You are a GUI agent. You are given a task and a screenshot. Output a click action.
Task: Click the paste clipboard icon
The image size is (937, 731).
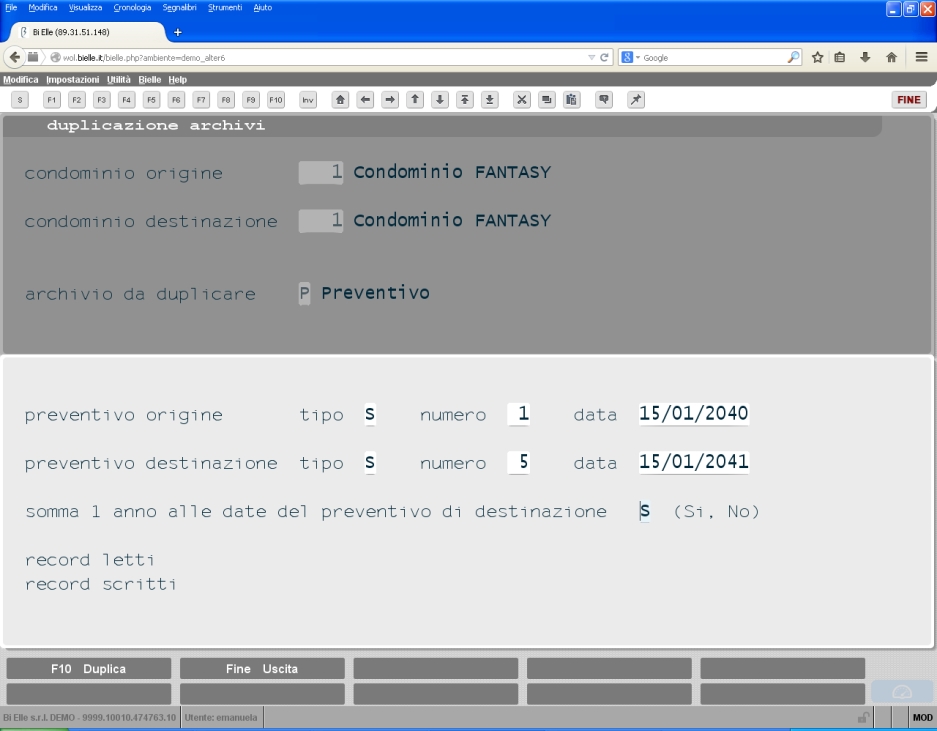pos(571,100)
